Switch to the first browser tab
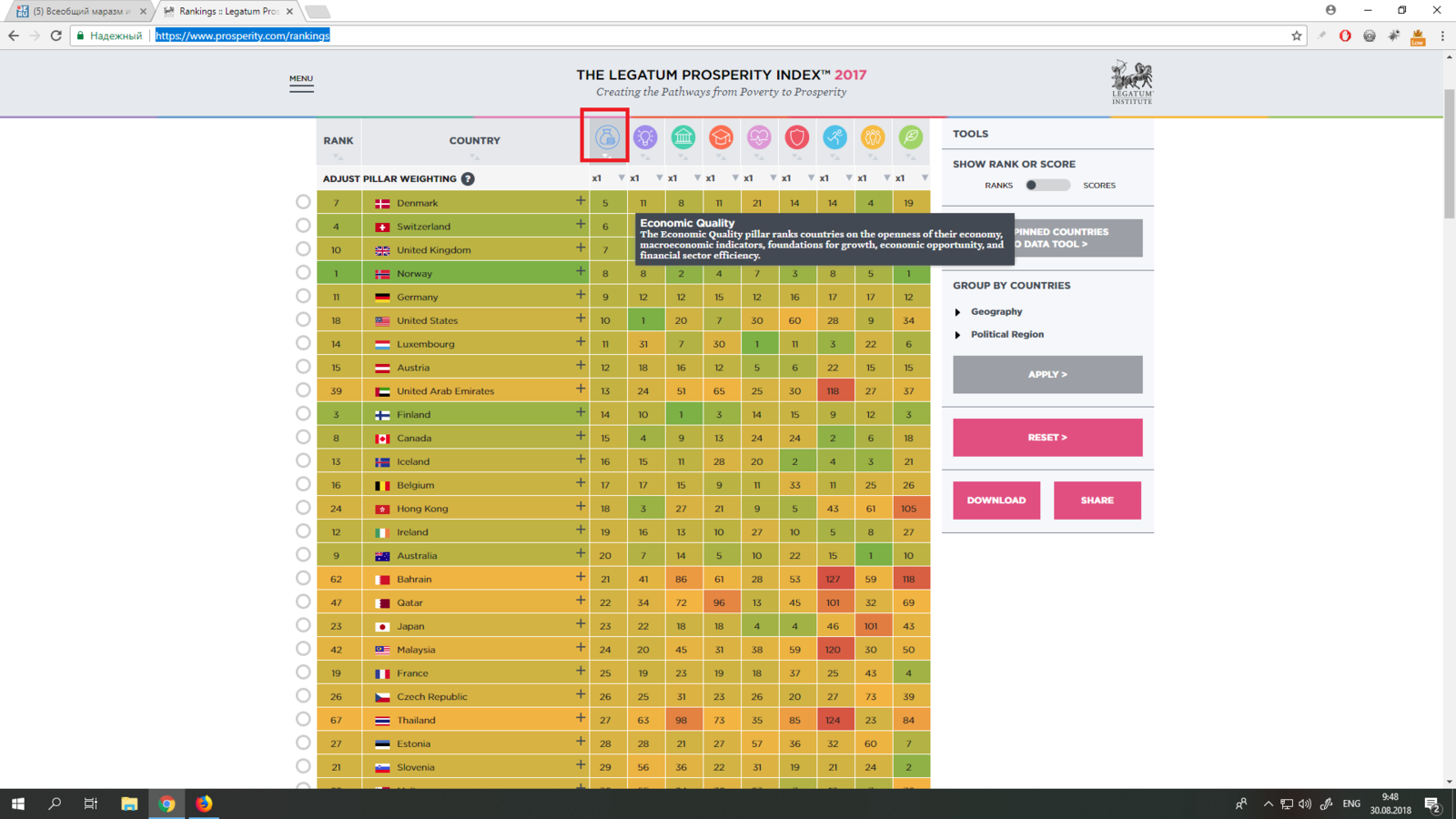 80,11
